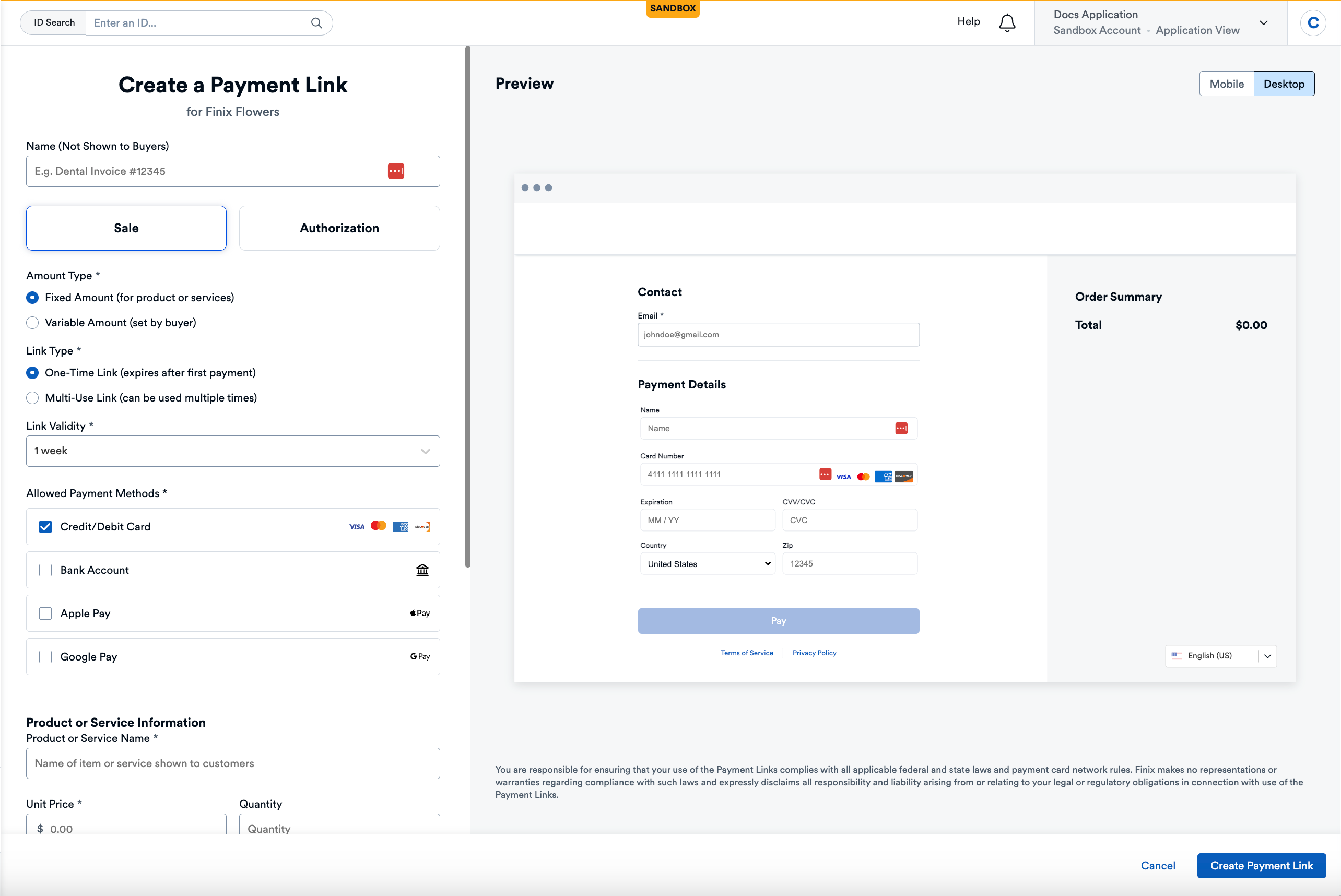Click the Google Pay icon
1341x896 pixels.
click(x=419, y=656)
